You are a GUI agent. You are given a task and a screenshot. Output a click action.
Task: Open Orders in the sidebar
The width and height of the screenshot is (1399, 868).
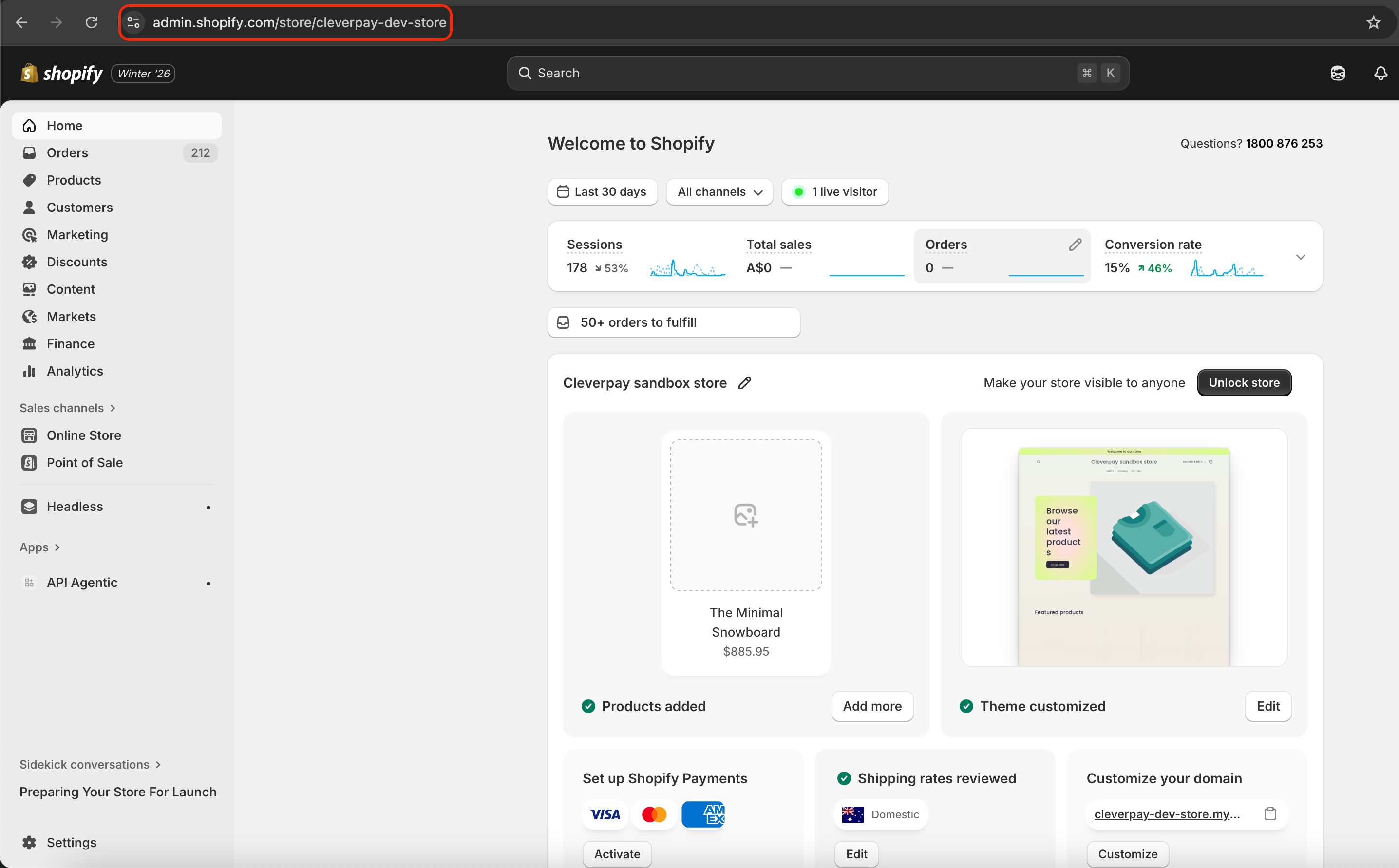pyautogui.click(x=67, y=153)
